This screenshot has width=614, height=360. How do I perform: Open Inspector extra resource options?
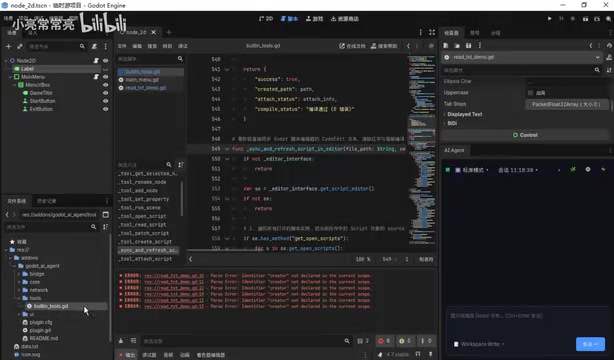pos(480,45)
